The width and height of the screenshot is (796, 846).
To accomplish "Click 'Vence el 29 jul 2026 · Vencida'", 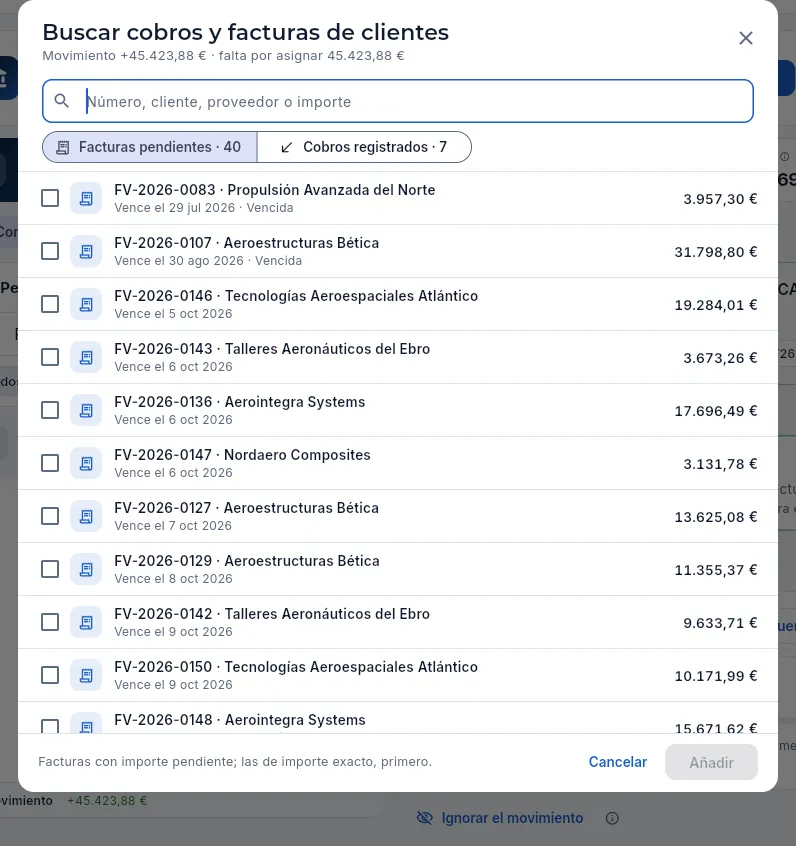I will pos(203,208).
